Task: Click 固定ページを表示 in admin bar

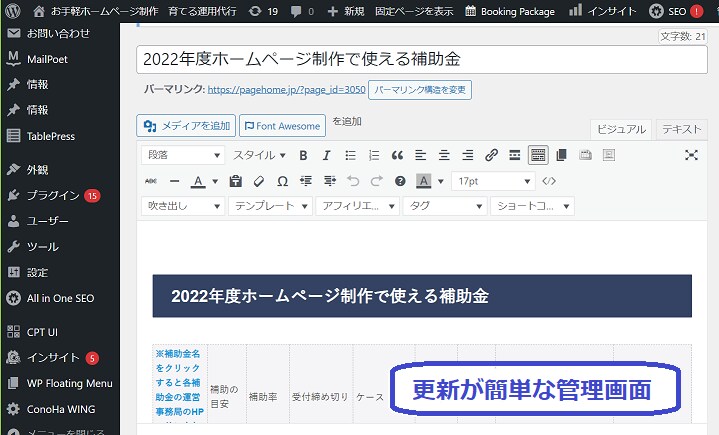Action: point(414,11)
